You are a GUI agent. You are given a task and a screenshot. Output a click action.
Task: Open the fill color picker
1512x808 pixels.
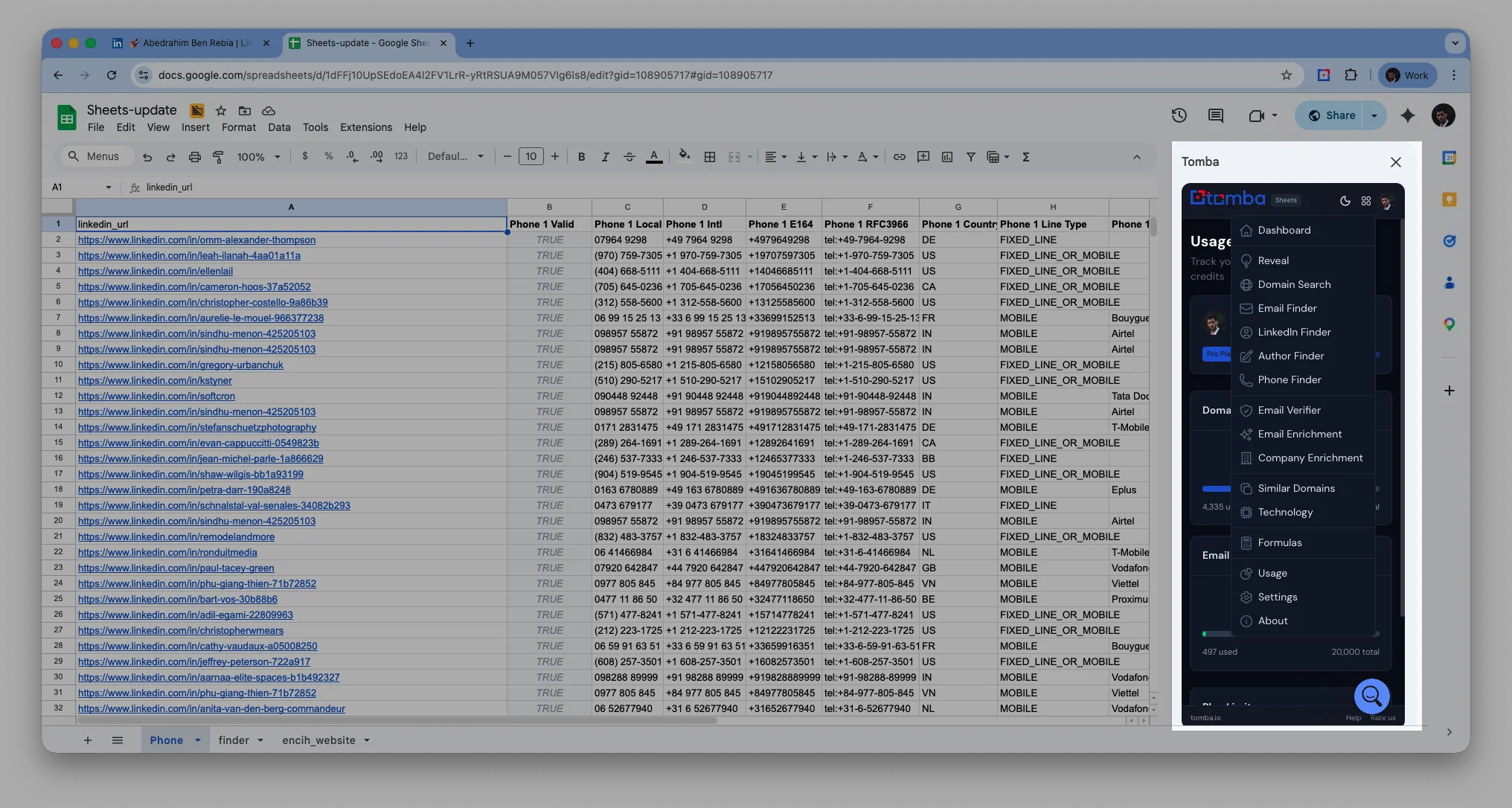[x=684, y=156]
